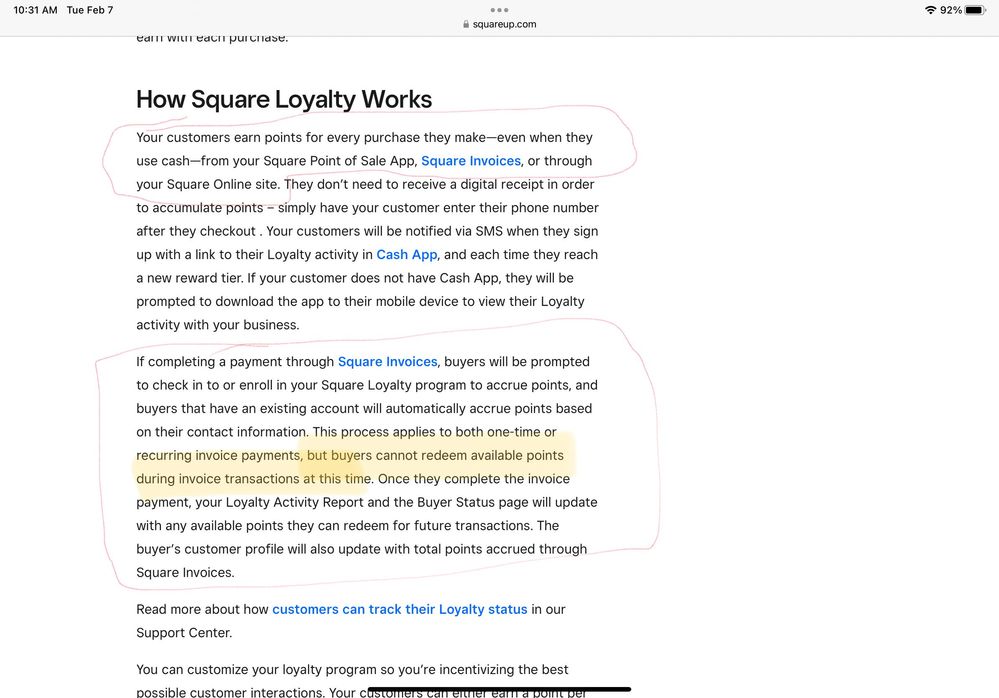Image resolution: width=999 pixels, height=698 pixels.
Task: Tap the padlock icon beside squareup.com
Action: (466, 25)
